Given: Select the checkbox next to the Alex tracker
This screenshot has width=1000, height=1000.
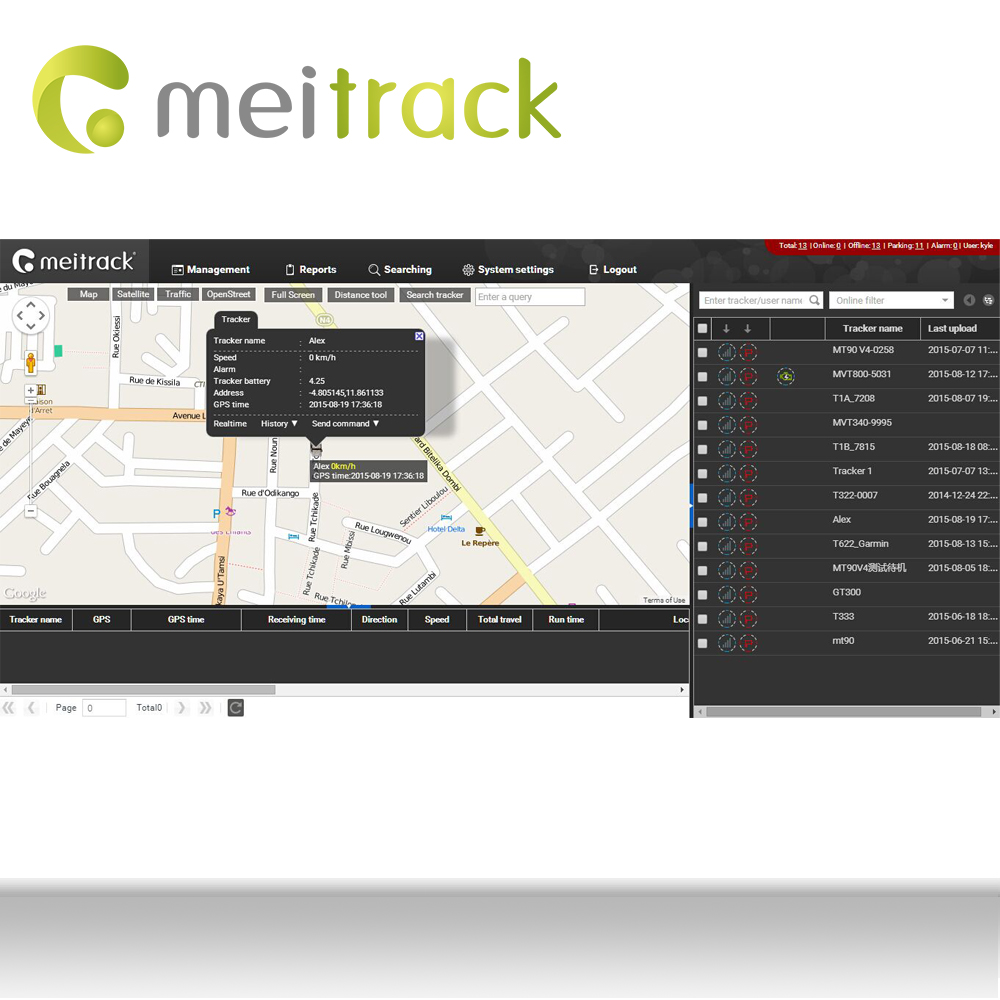Looking at the screenshot, I should (704, 519).
